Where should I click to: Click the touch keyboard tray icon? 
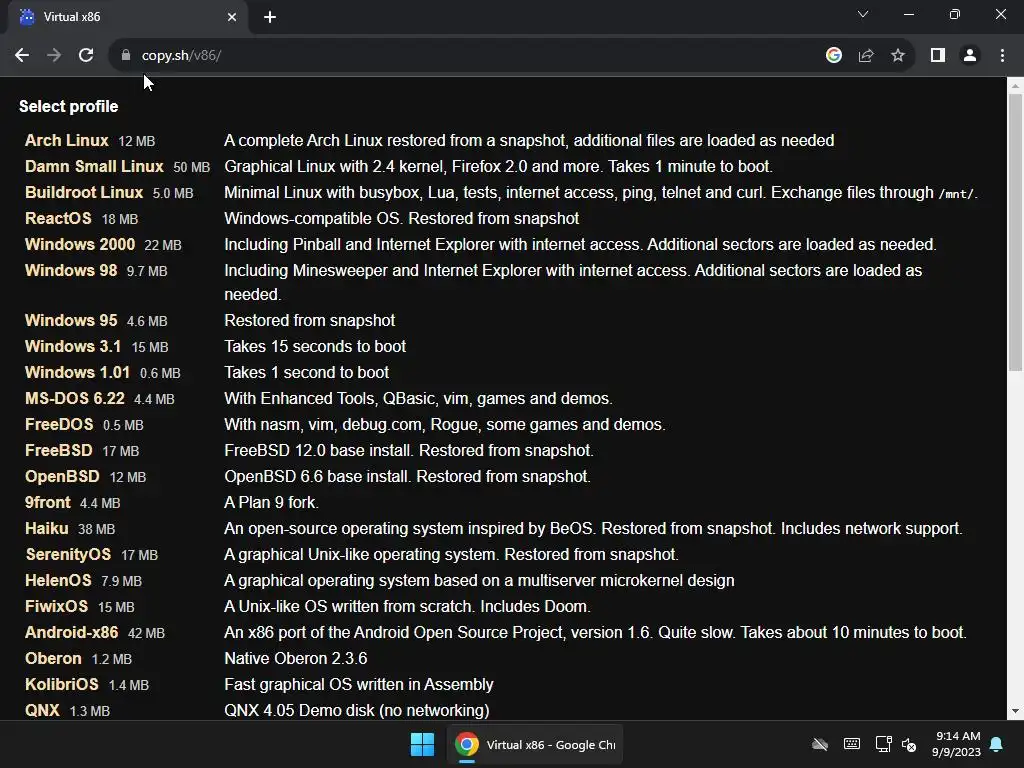click(852, 744)
